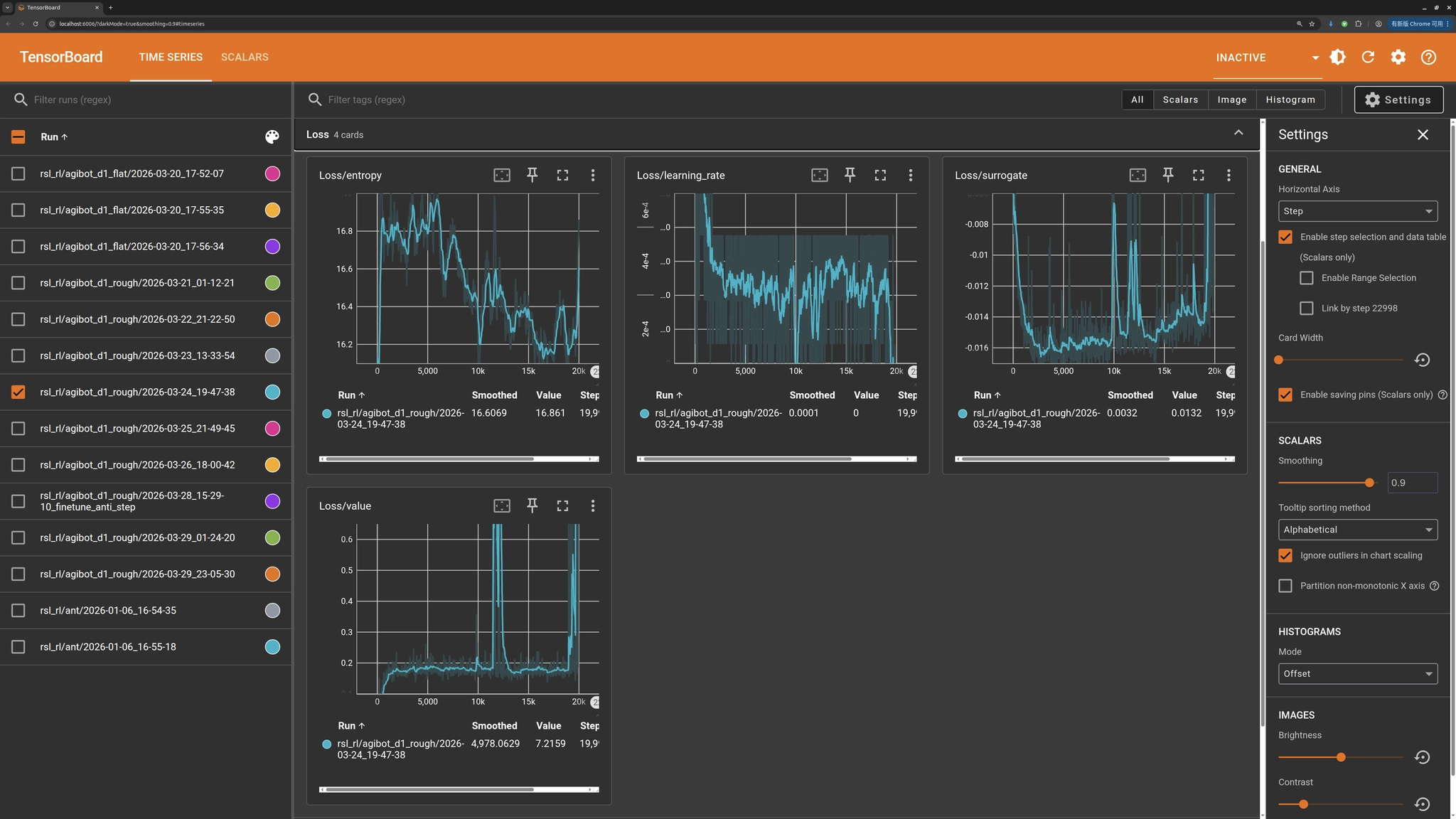
Task: Toggle the select-all runs checkbox
Action: pos(18,136)
